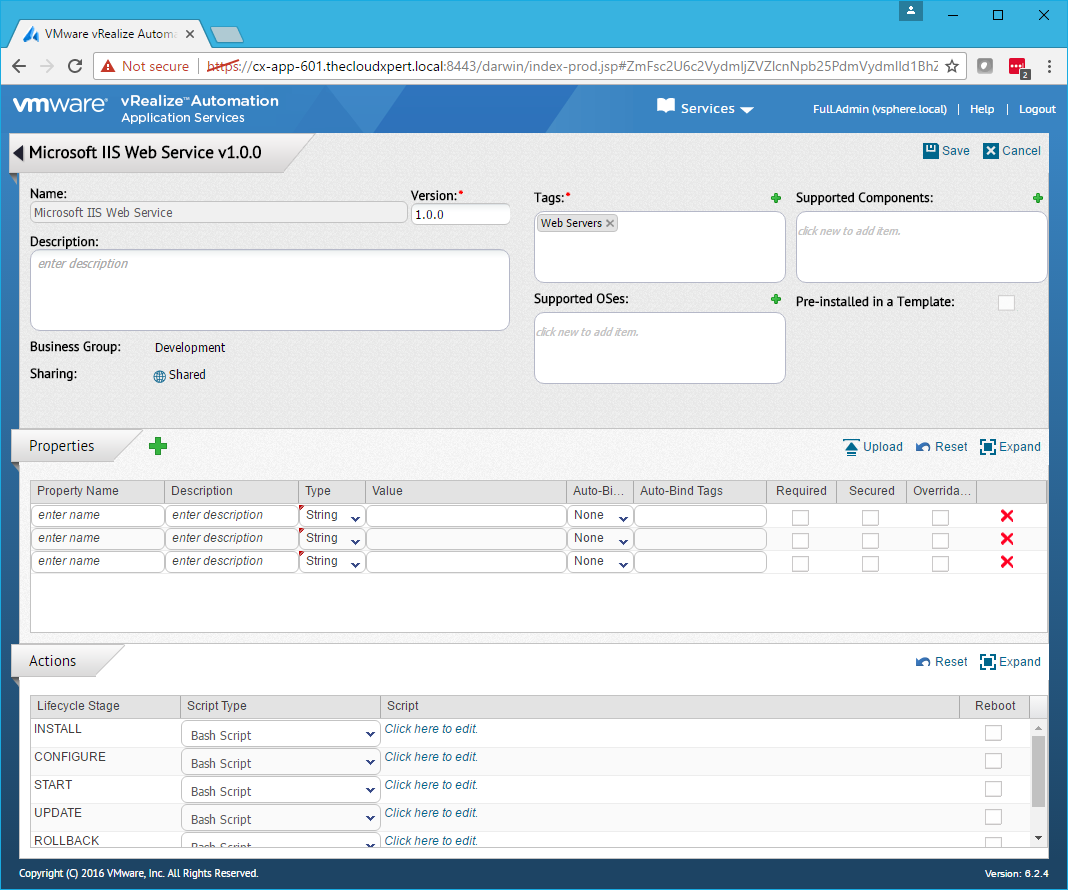Add a Supported OSes item via plus
The image size is (1068, 890).
click(776, 299)
